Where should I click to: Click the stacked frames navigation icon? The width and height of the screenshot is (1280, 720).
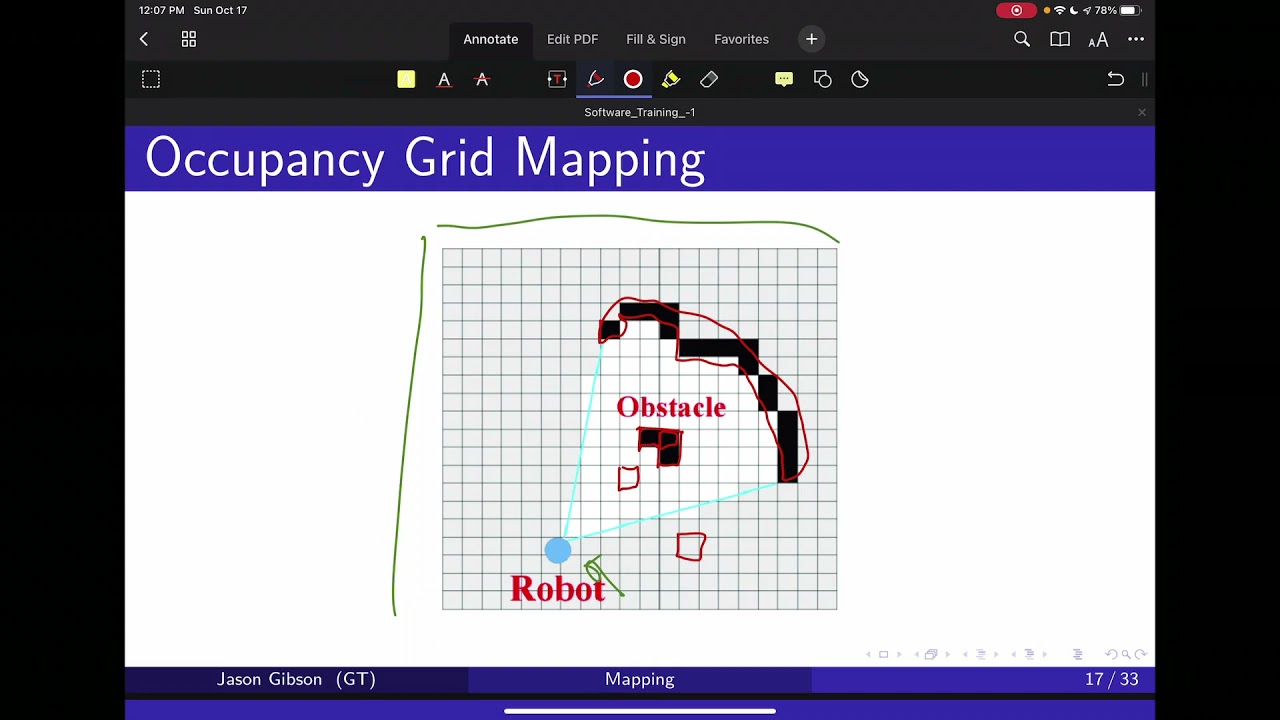coord(931,654)
